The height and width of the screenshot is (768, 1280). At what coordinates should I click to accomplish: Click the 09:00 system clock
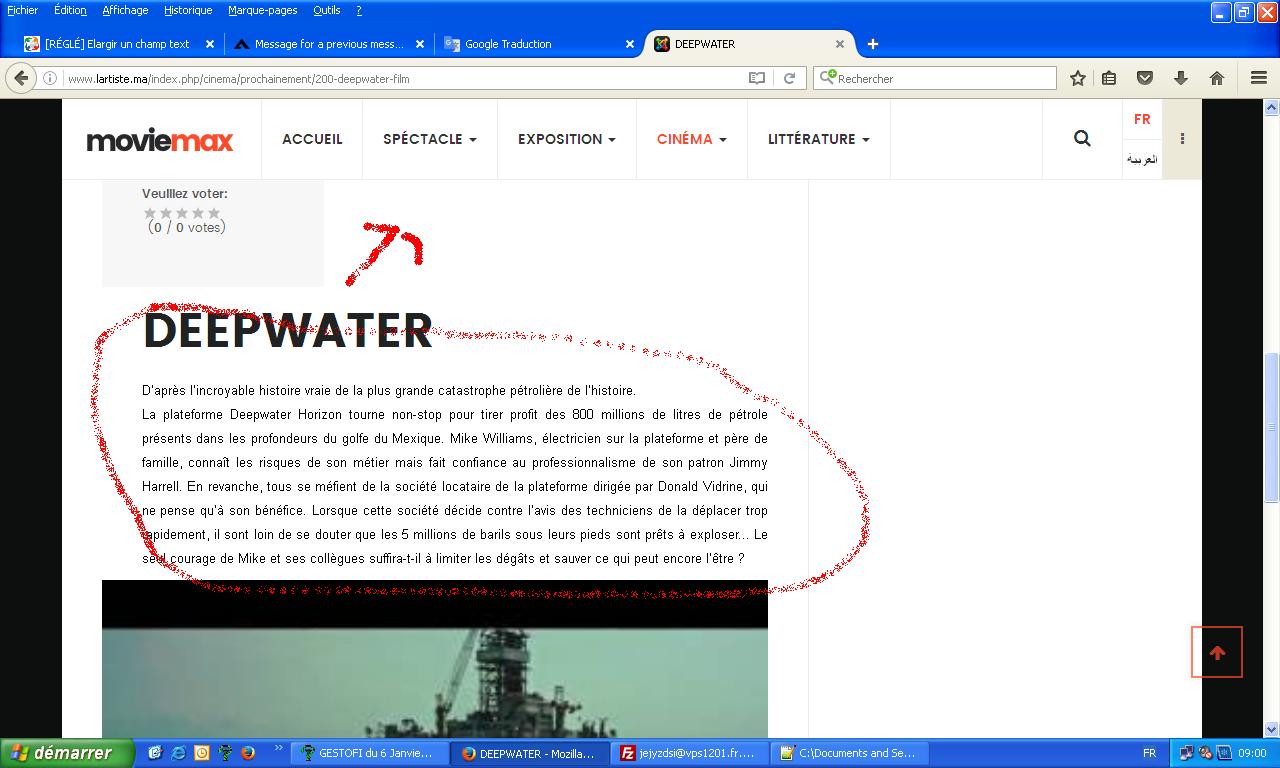(1252, 753)
